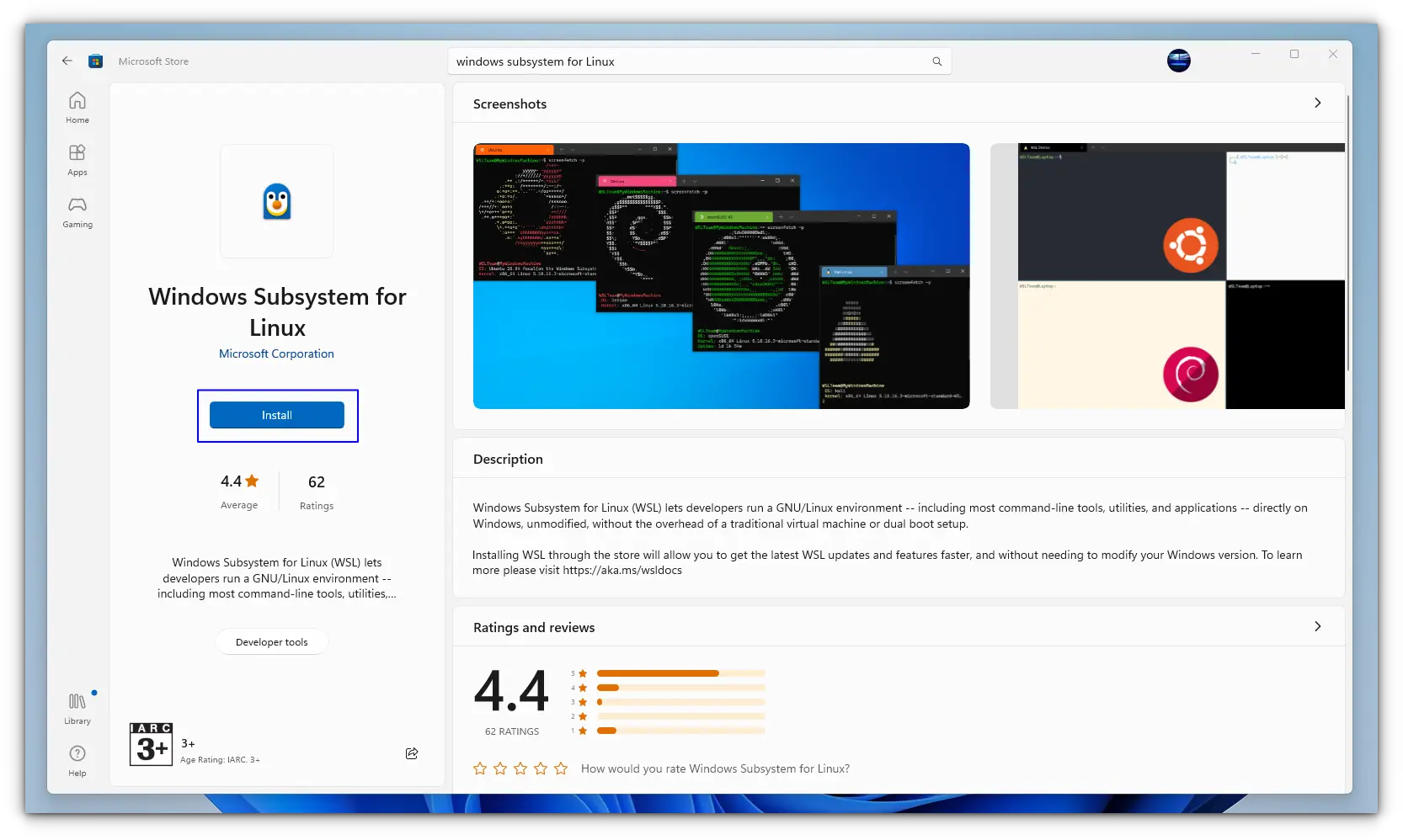
Task: Rate one star for WSL
Action: [480, 768]
